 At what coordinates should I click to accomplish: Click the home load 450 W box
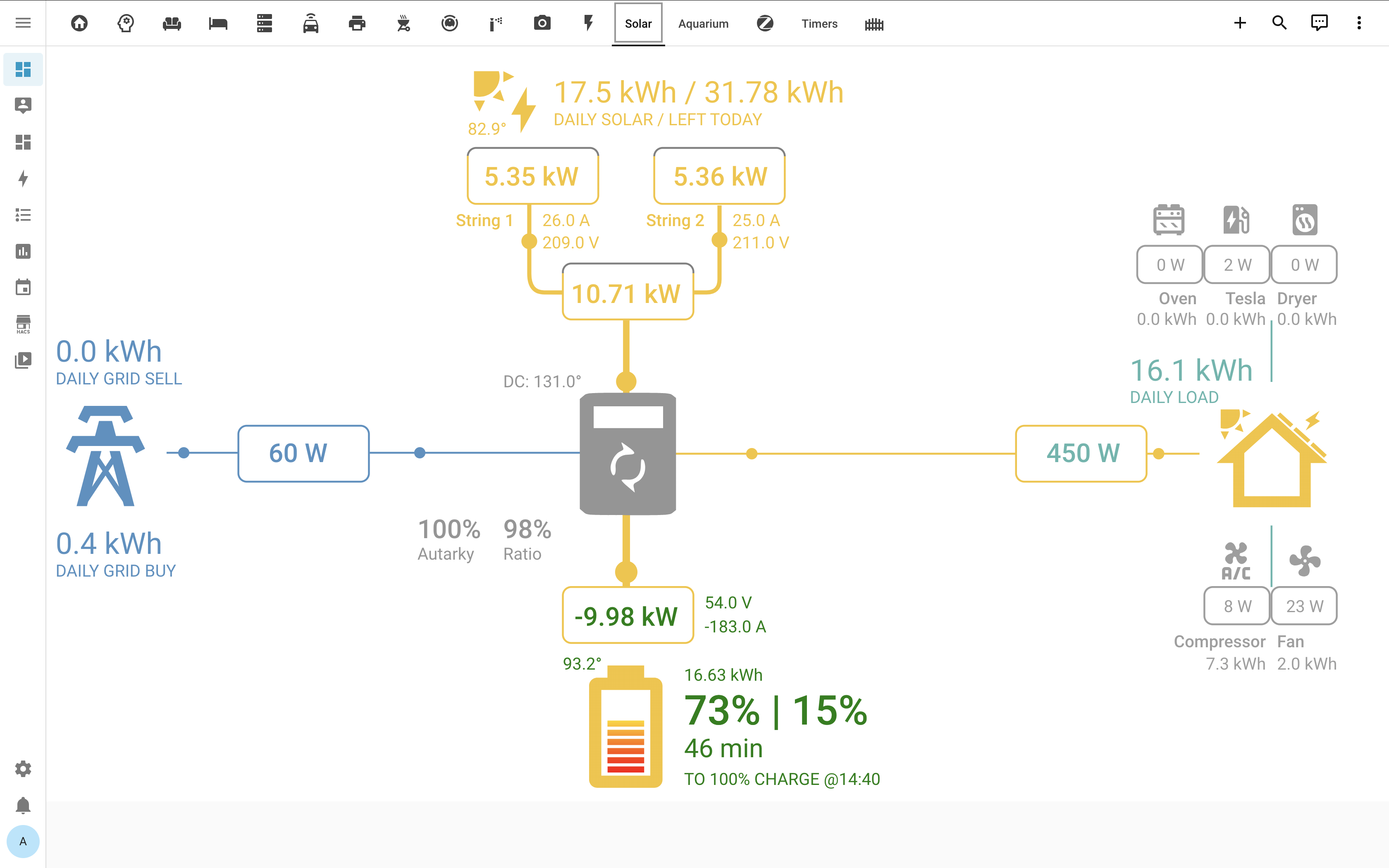[x=1081, y=453]
